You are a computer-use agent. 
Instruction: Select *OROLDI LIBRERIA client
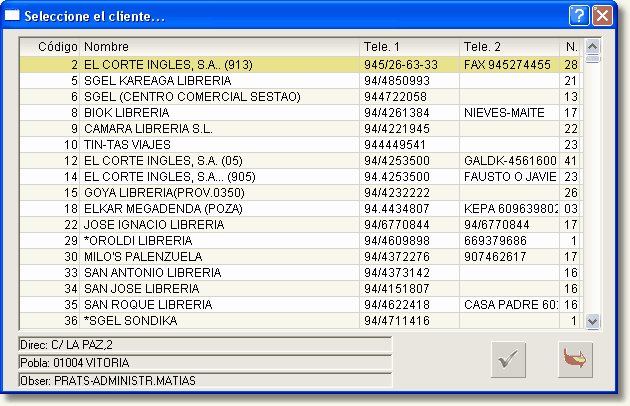301,241
